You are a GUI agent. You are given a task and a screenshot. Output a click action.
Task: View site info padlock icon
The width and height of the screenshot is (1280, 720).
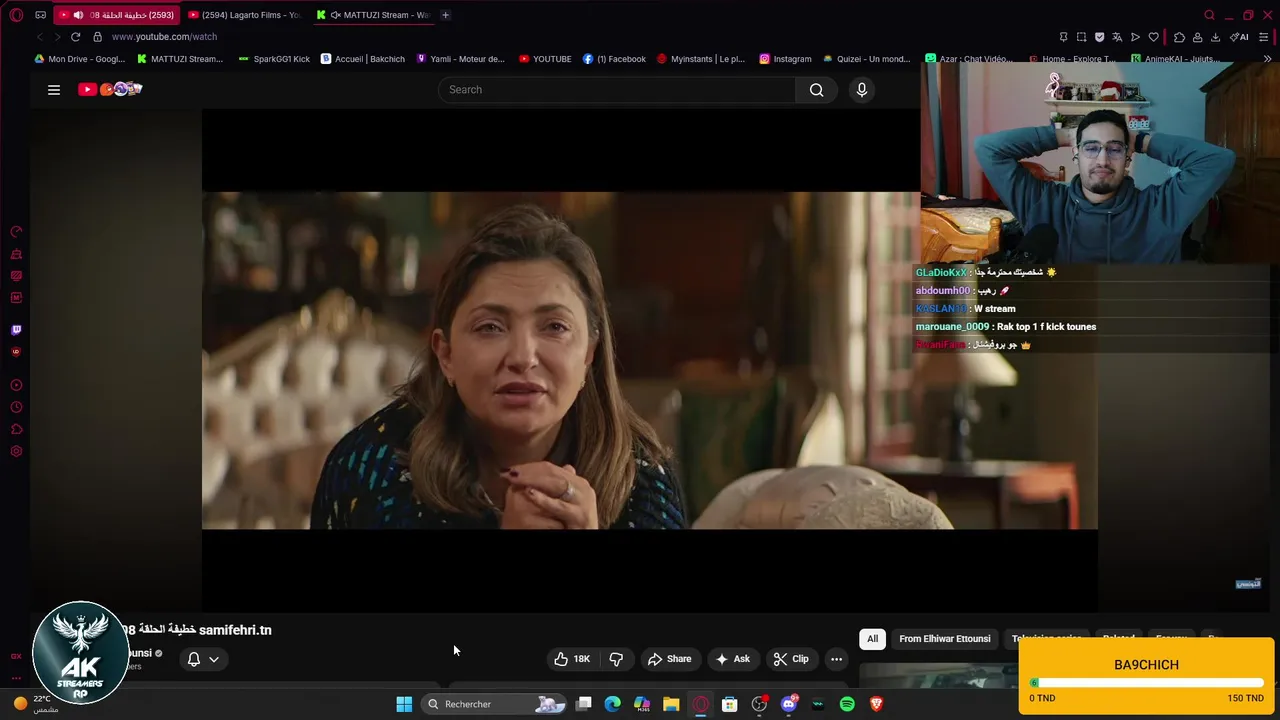point(97,37)
